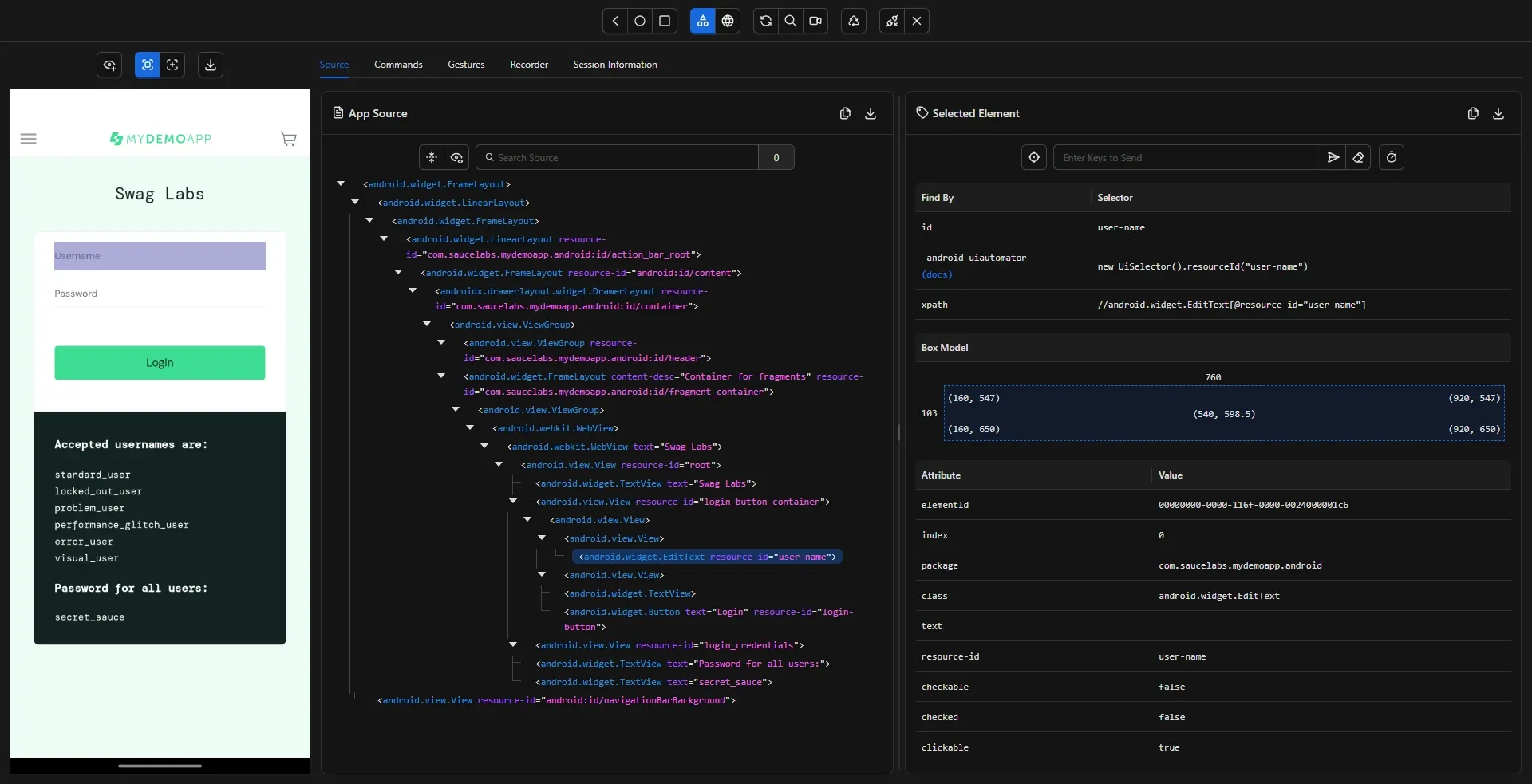Collapse the WebView text="Swag Labs" node

click(484, 446)
